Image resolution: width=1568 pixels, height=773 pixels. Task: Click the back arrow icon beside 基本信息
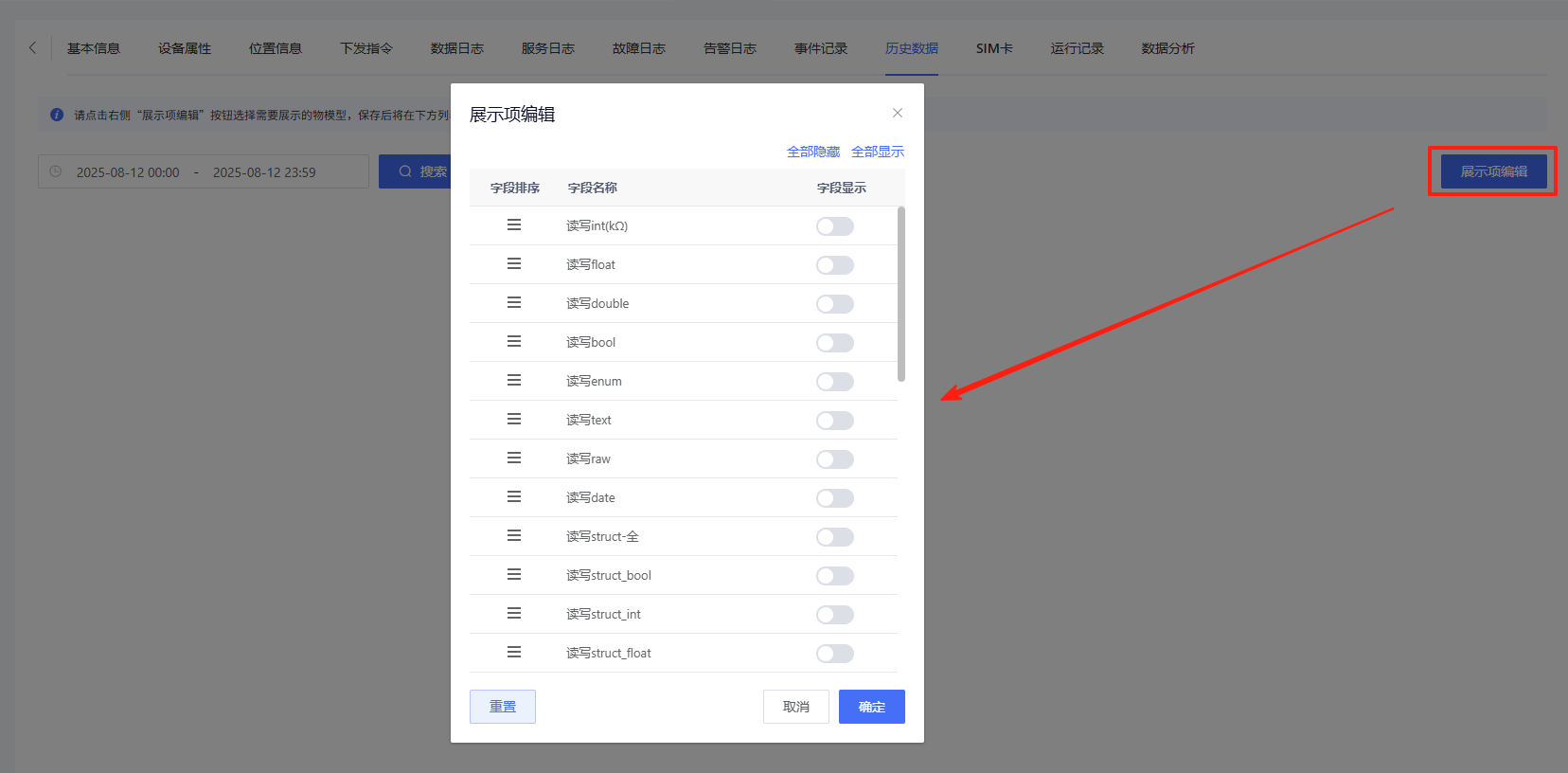(x=33, y=47)
